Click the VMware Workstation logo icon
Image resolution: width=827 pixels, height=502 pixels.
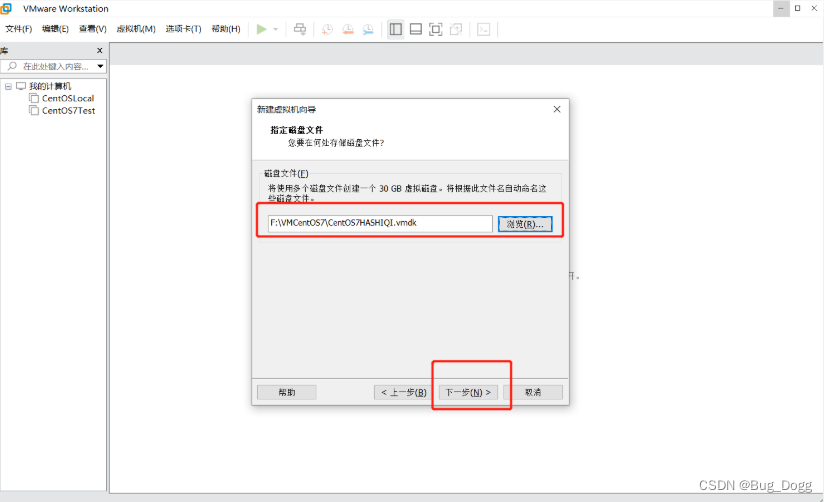click(6, 8)
